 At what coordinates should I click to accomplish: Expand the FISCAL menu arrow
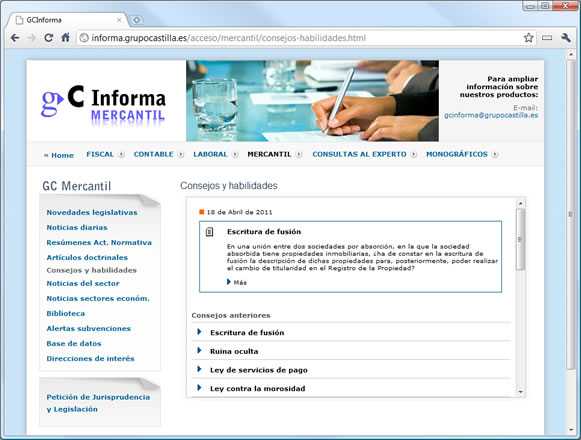point(121,155)
